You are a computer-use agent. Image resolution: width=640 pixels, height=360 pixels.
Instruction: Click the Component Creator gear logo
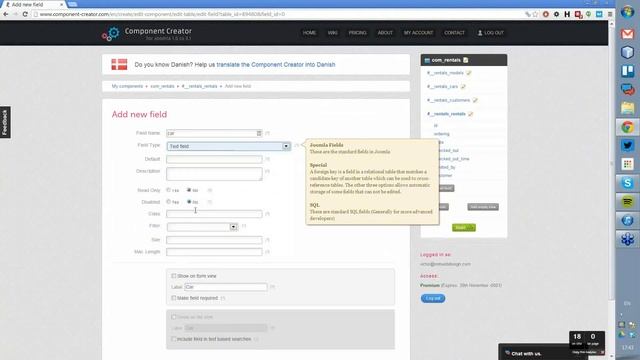(x=110, y=34)
